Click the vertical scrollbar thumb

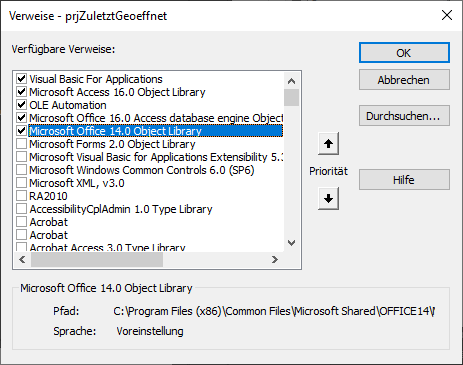(x=291, y=97)
